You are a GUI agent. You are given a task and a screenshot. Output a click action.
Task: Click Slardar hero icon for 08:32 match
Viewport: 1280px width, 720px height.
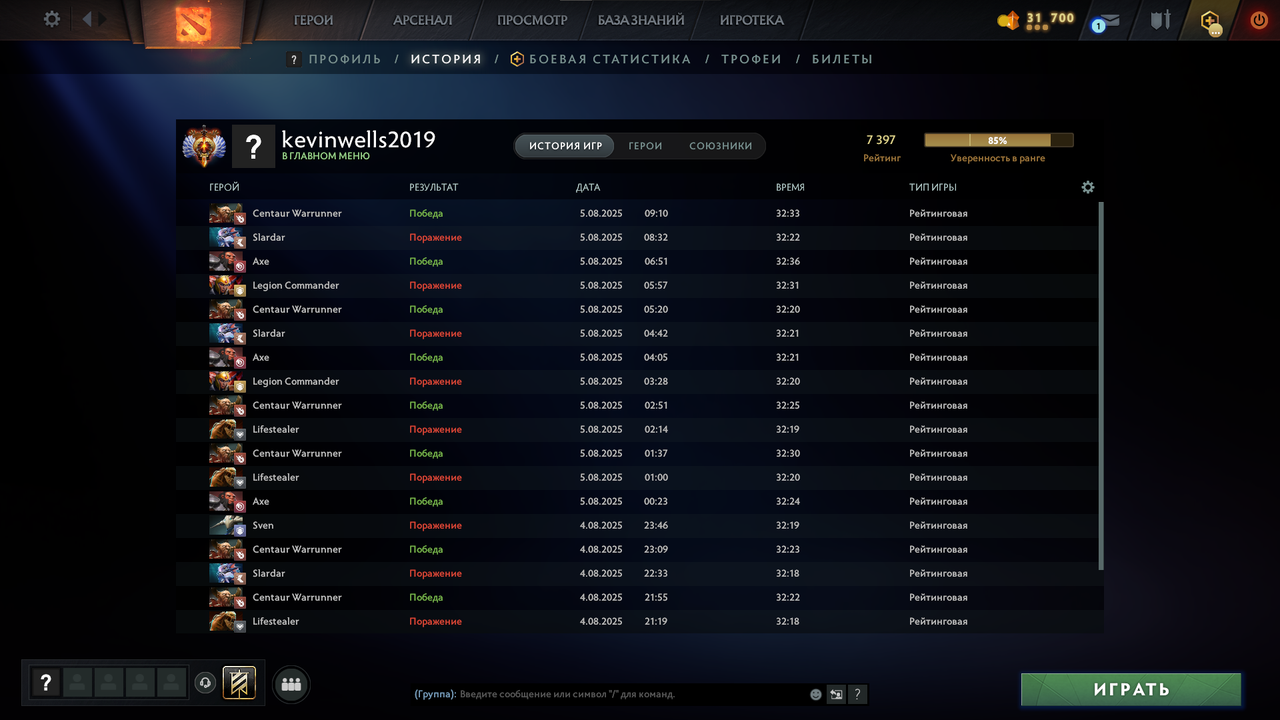pyautogui.click(x=227, y=237)
